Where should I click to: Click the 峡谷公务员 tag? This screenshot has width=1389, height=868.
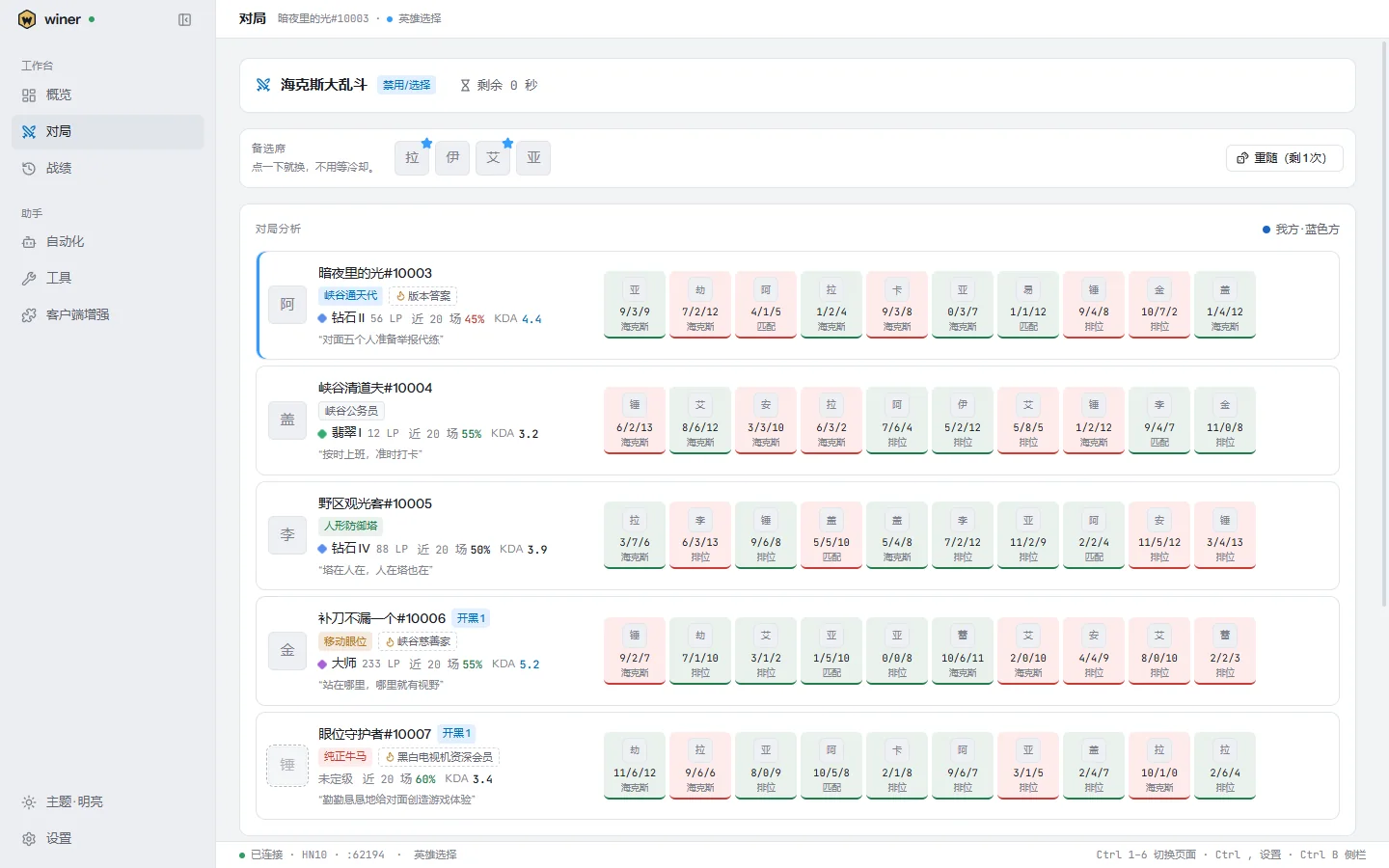click(351, 411)
